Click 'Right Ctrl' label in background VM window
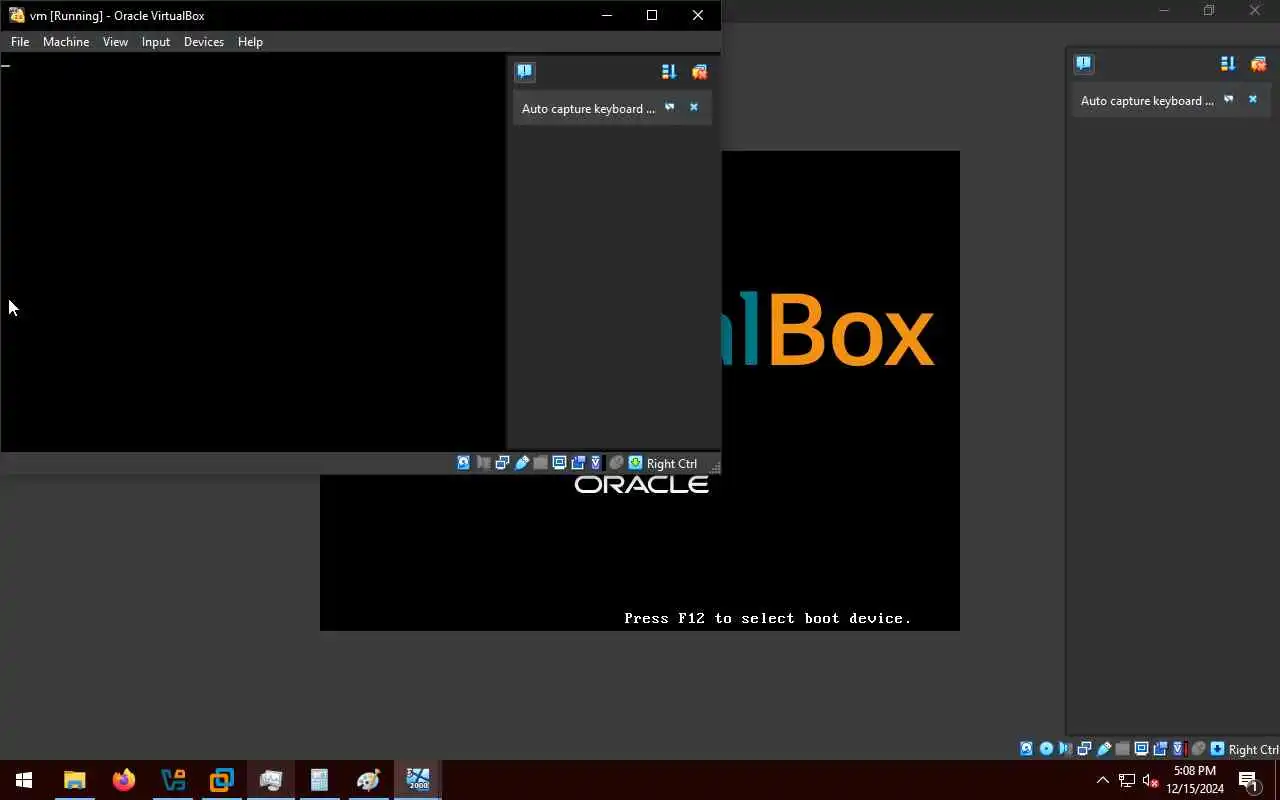Viewport: 1280px width, 800px height. pyautogui.click(x=1254, y=750)
